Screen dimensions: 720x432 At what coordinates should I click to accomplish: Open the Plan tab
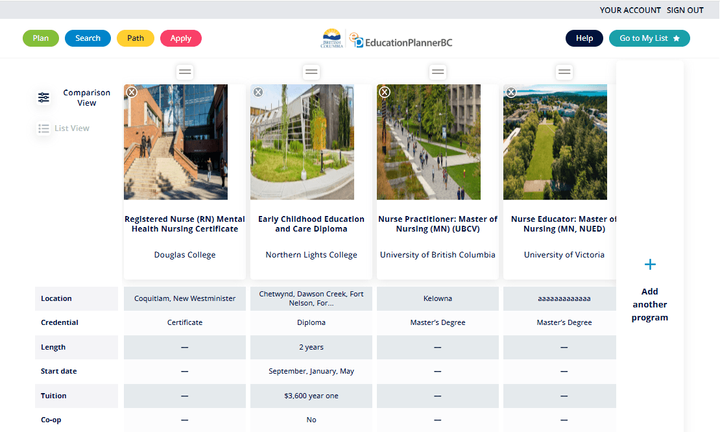point(41,38)
